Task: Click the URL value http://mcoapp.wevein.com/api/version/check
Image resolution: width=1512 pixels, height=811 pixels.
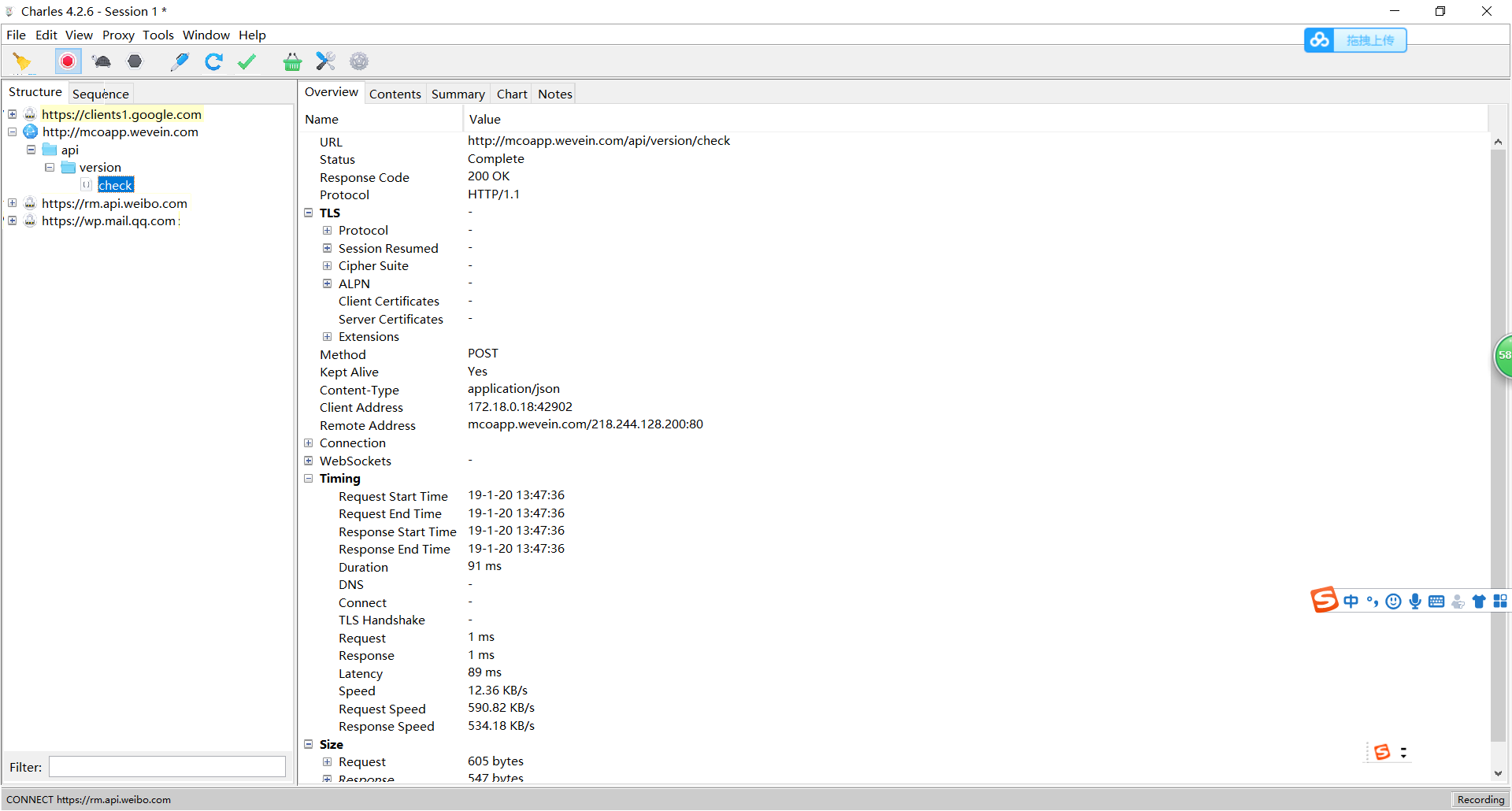Action: 598,140
